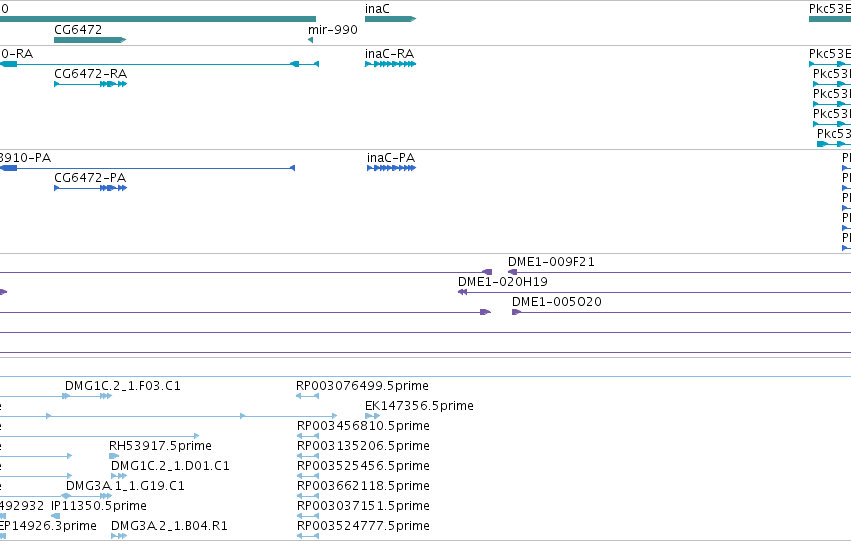
Task: Click the DMG3A.2_1.B04.R1 EST glyph
Action: [119, 537]
